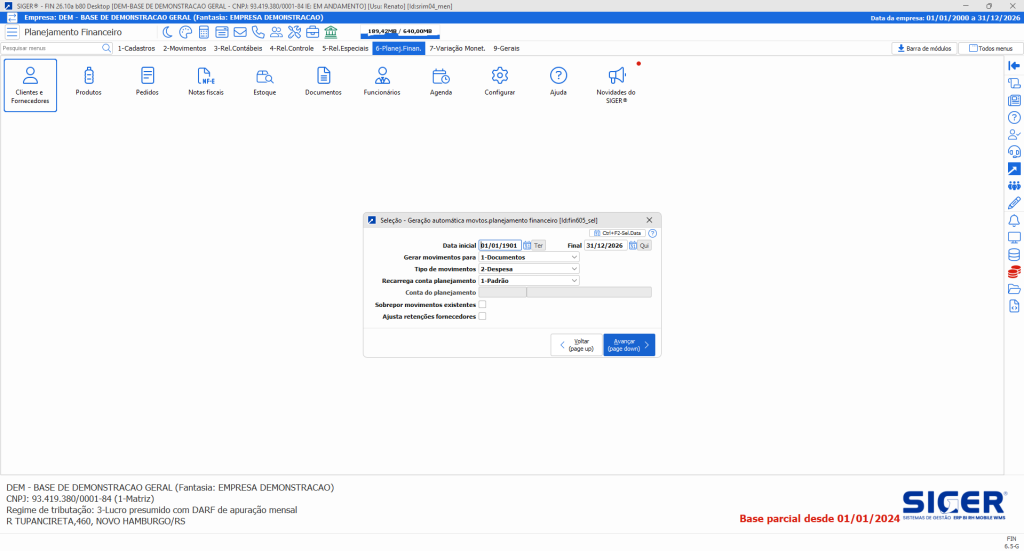Click the Avançar (page down) button
The height and width of the screenshot is (551, 1024).
(x=629, y=345)
